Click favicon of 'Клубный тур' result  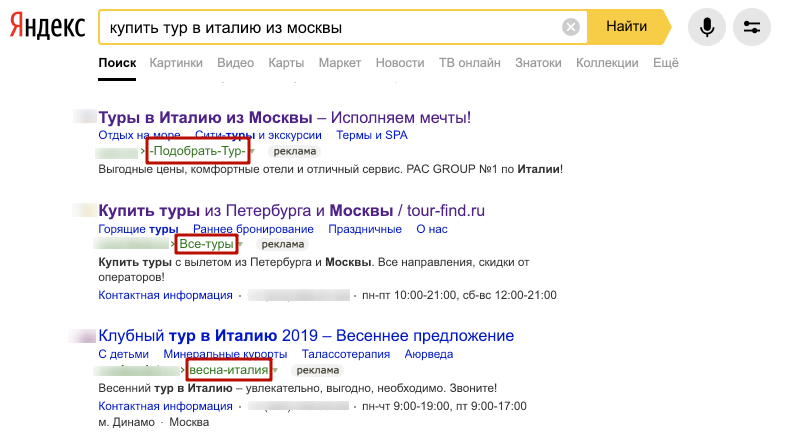(x=82, y=336)
